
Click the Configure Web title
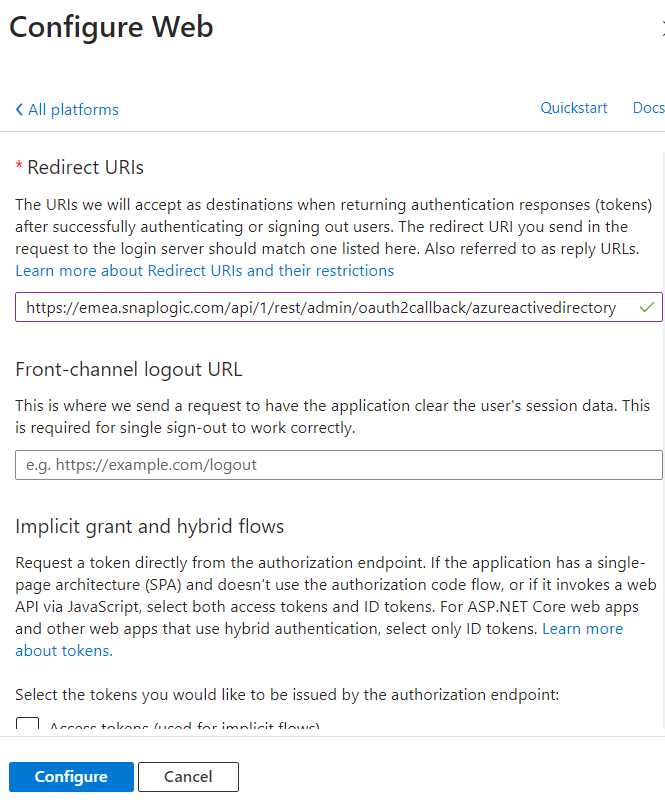[111, 27]
